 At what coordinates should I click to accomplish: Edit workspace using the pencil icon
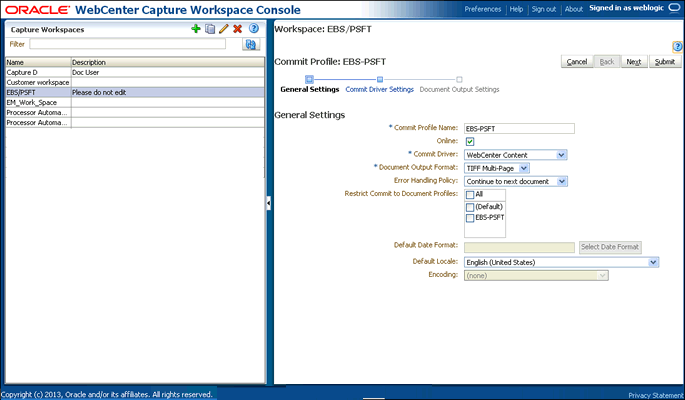pyautogui.click(x=224, y=29)
